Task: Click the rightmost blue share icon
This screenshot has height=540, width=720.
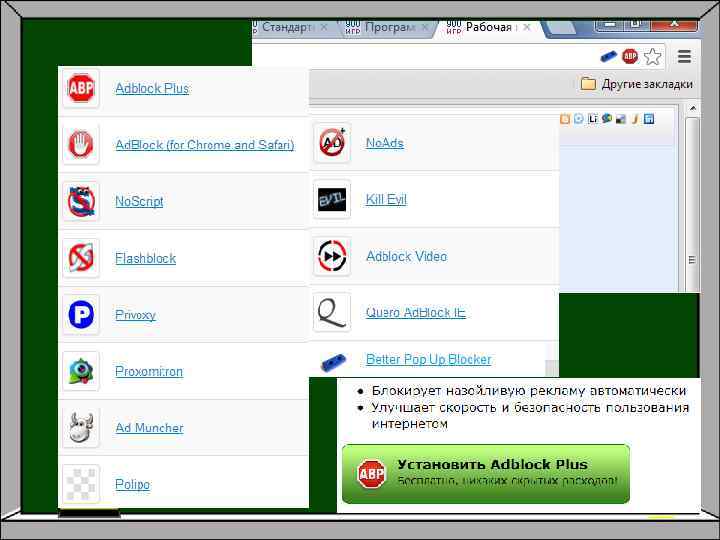Action: [x=649, y=119]
